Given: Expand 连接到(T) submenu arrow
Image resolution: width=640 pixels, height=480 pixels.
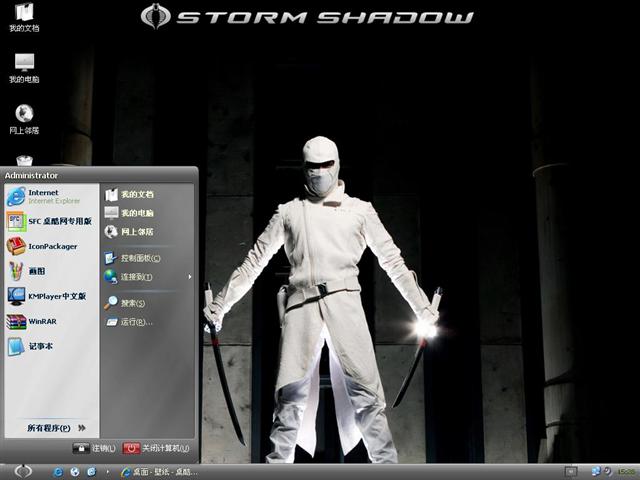Looking at the screenshot, I should (189, 277).
